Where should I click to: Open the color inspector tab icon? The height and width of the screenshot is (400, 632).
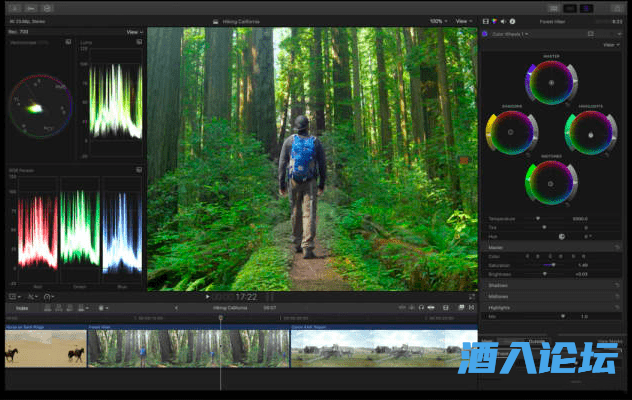point(494,20)
